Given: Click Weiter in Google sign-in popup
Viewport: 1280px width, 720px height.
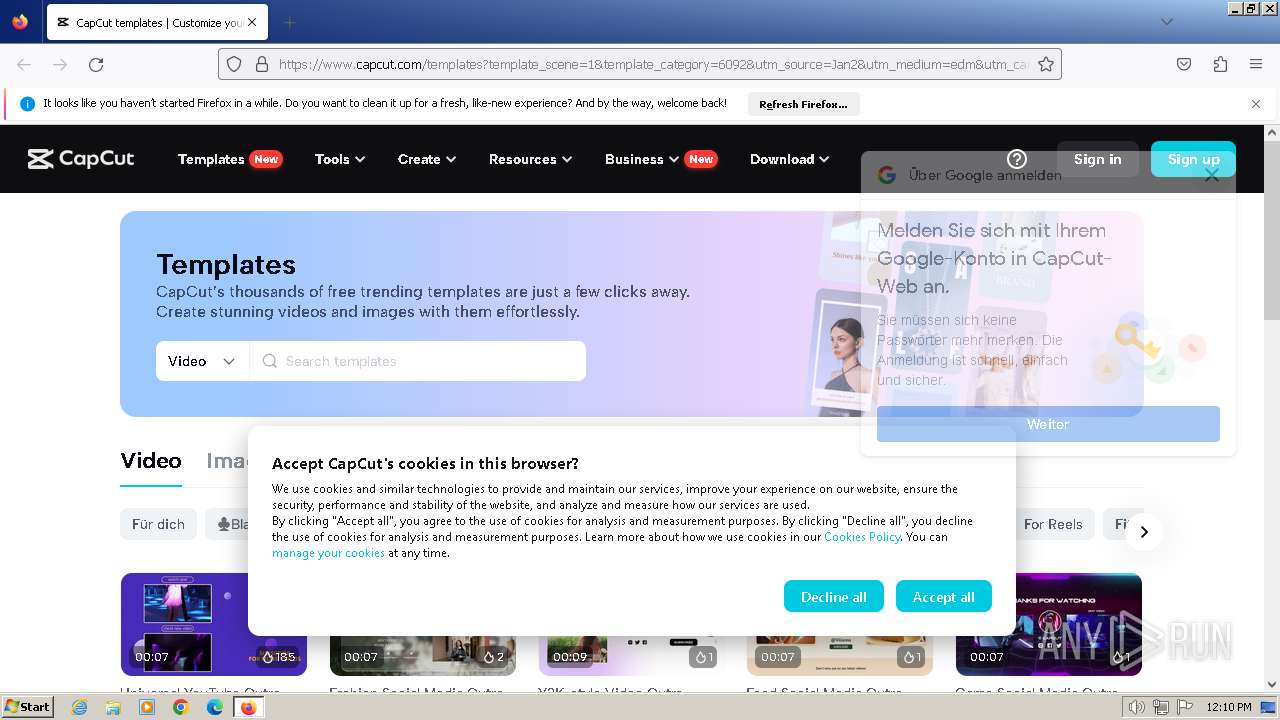Looking at the screenshot, I should point(1048,424).
